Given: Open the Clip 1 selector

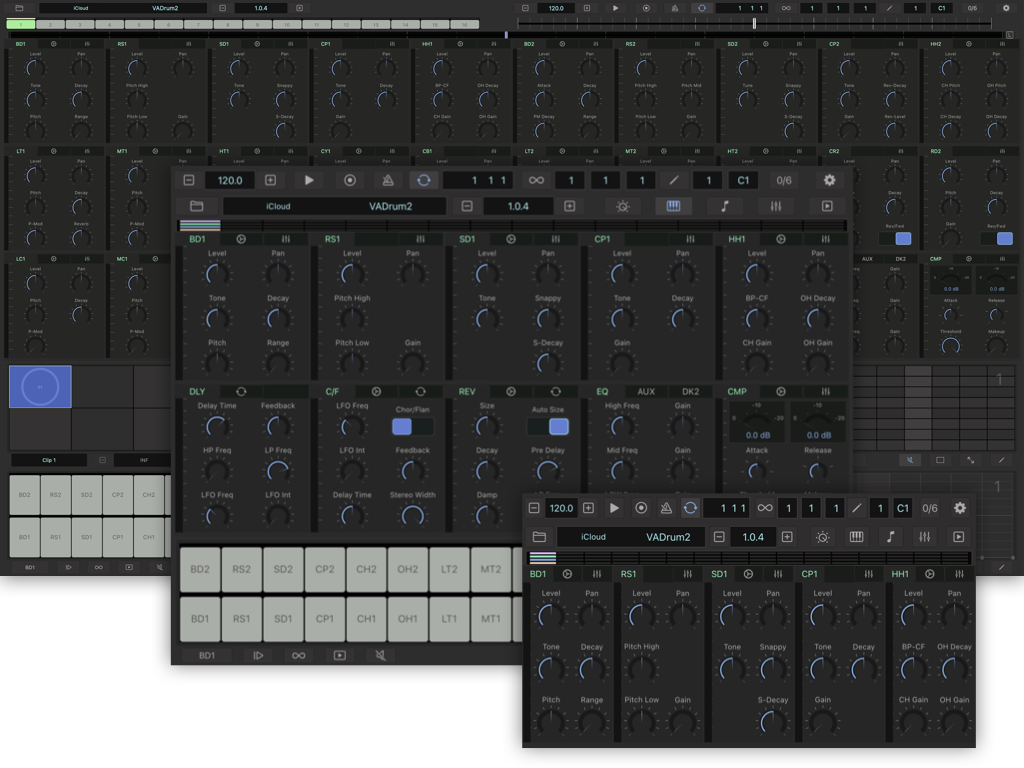Looking at the screenshot, I should point(50,460).
